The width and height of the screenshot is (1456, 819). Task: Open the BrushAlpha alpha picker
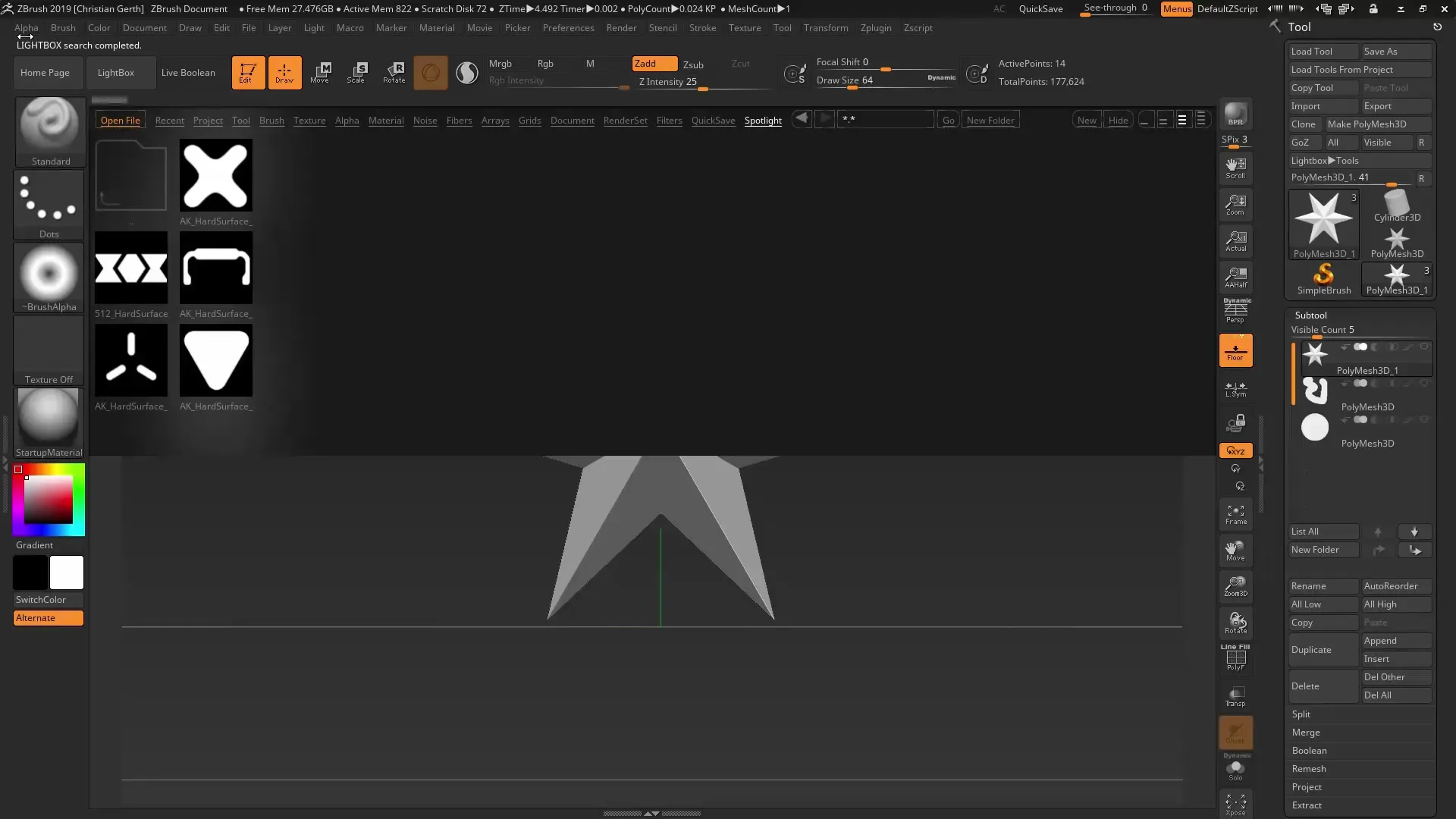(x=49, y=278)
